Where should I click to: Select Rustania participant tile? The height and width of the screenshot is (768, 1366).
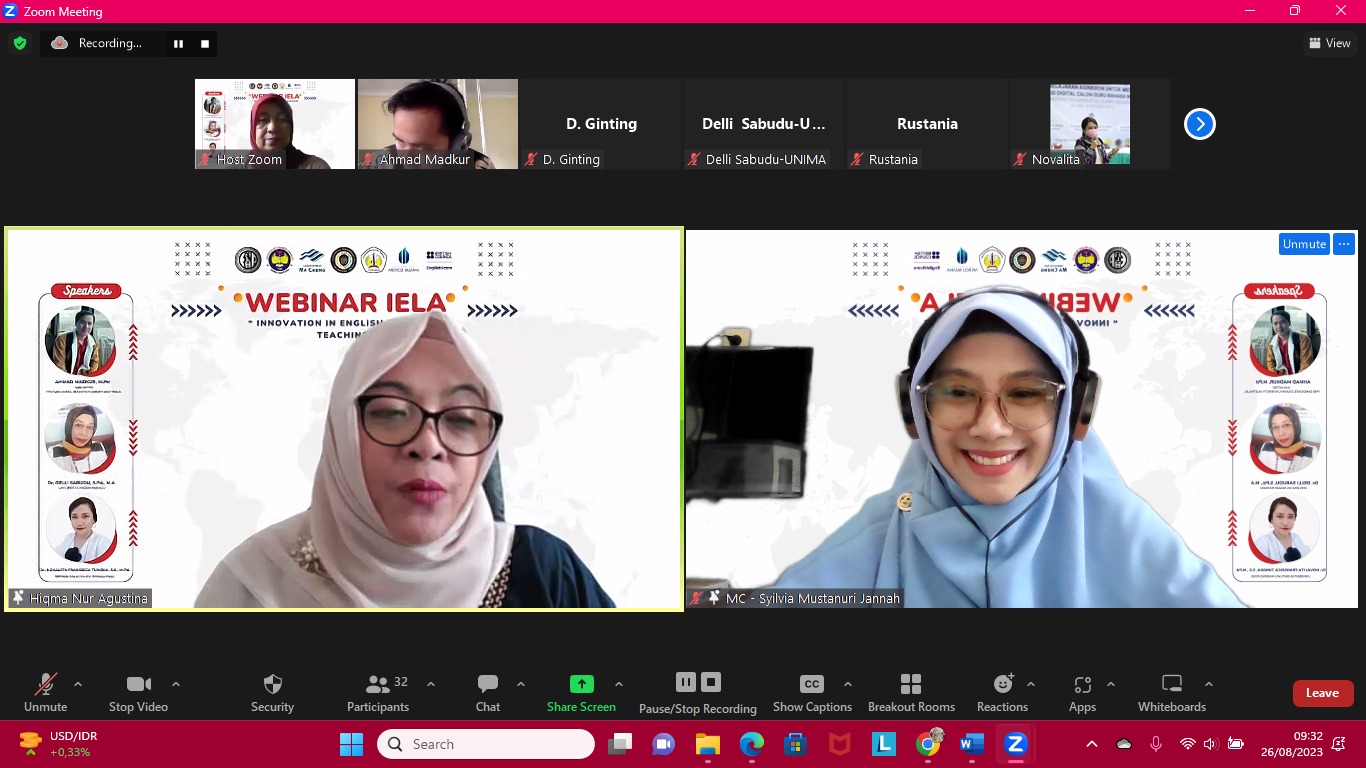[x=927, y=124]
